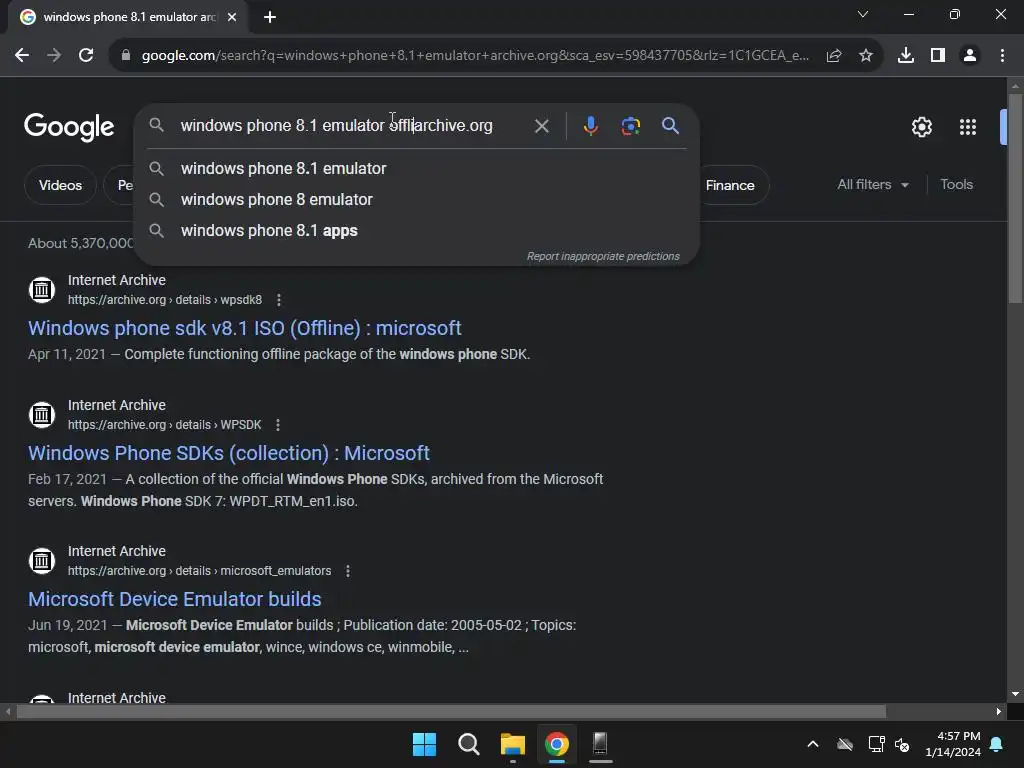Open more options for wpsdk8 result
This screenshot has width=1024, height=768.
(279, 300)
